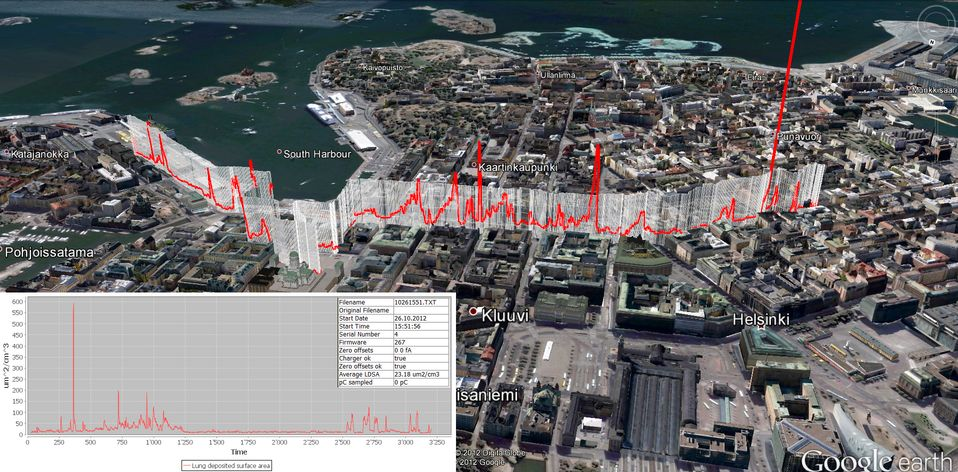Select the 15:51:56 start time value
This screenshot has width=958, height=472.
point(408,327)
